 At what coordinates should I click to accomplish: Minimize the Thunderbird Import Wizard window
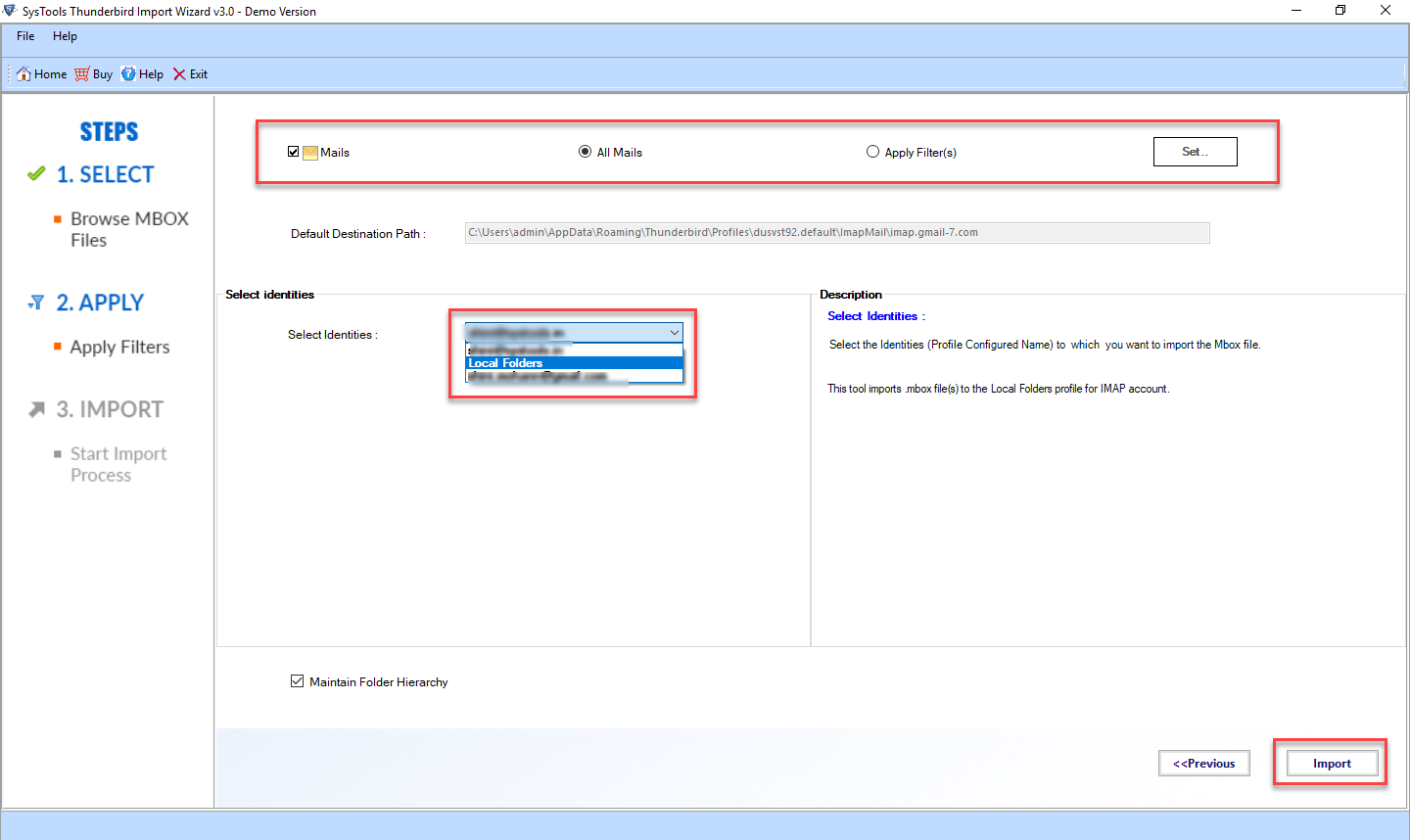(1296, 11)
